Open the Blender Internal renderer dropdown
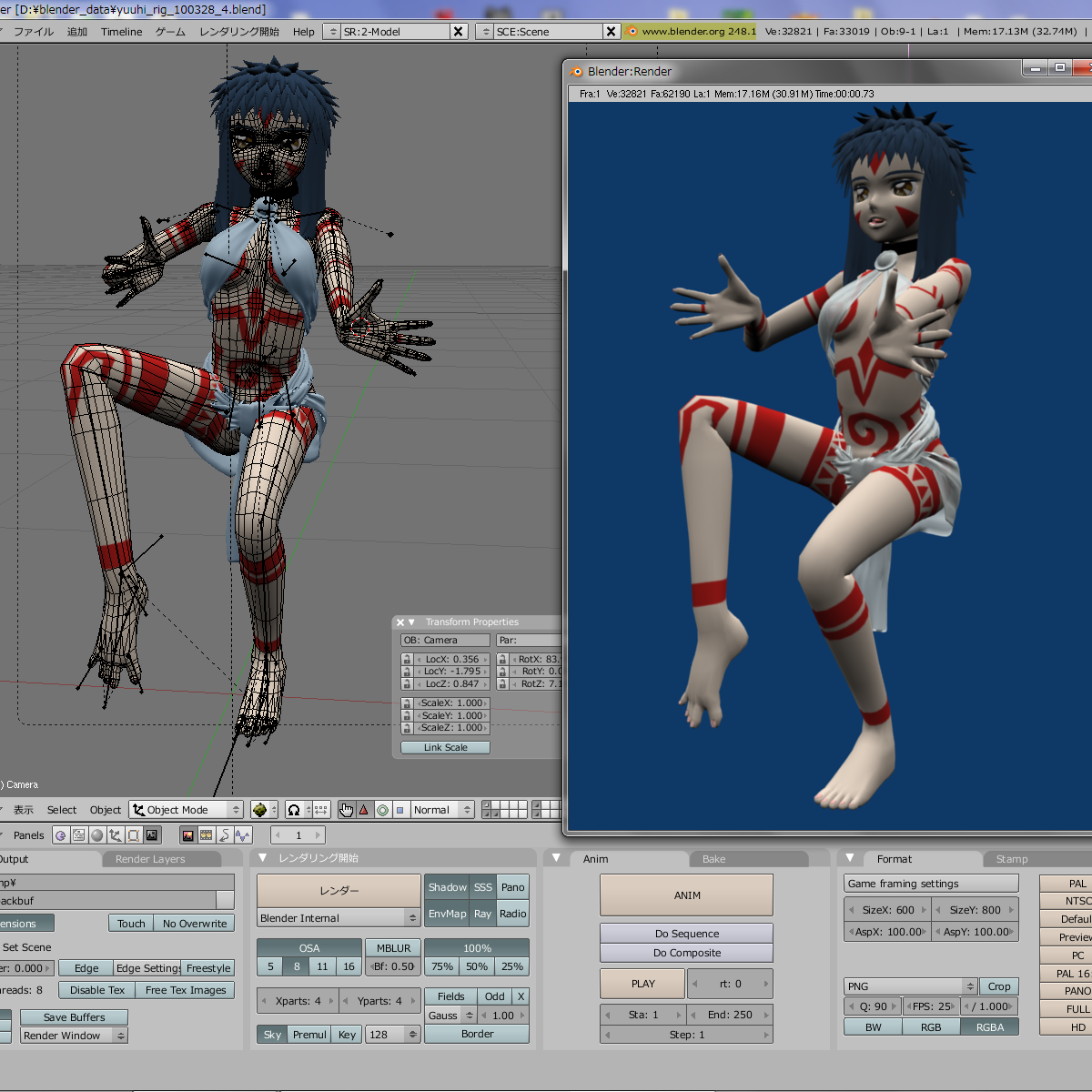Image resolution: width=1092 pixels, height=1092 pixels. [x=339, y=918]
